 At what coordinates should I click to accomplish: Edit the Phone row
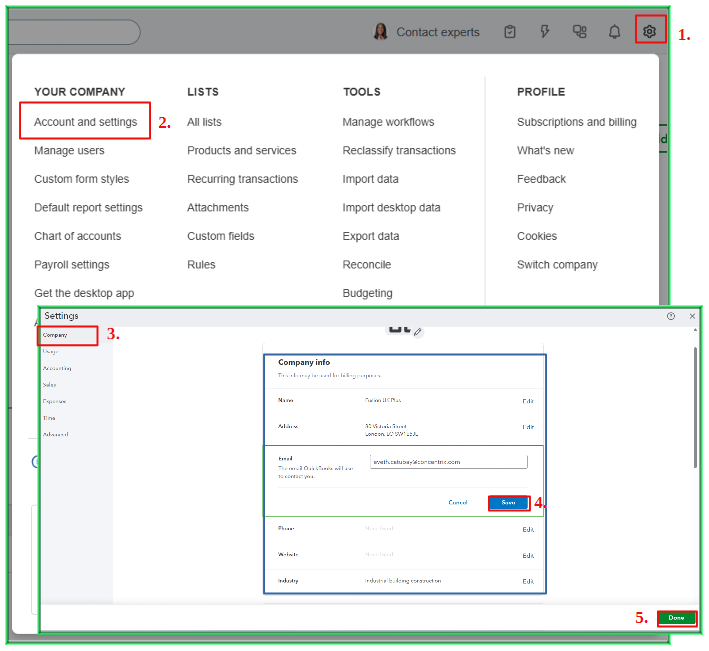pyautogui.click(x=528, y=529)
